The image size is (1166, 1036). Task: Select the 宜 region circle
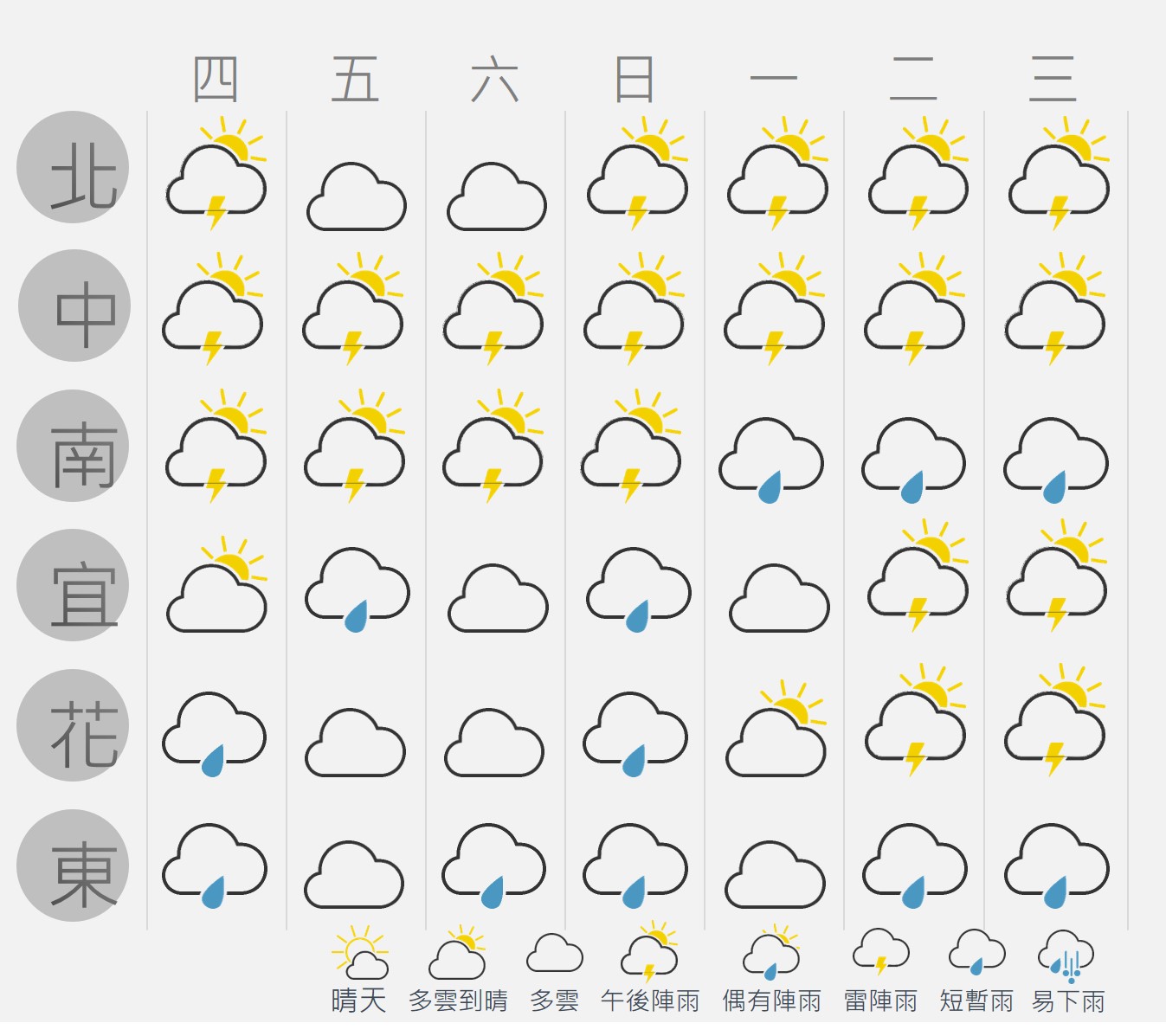click(73, 585)
